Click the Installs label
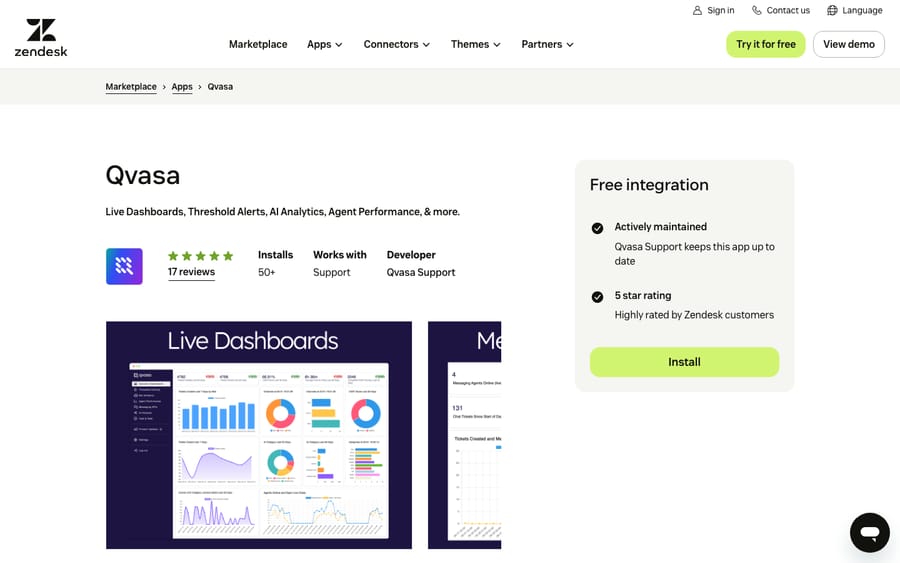 point(276,255)
